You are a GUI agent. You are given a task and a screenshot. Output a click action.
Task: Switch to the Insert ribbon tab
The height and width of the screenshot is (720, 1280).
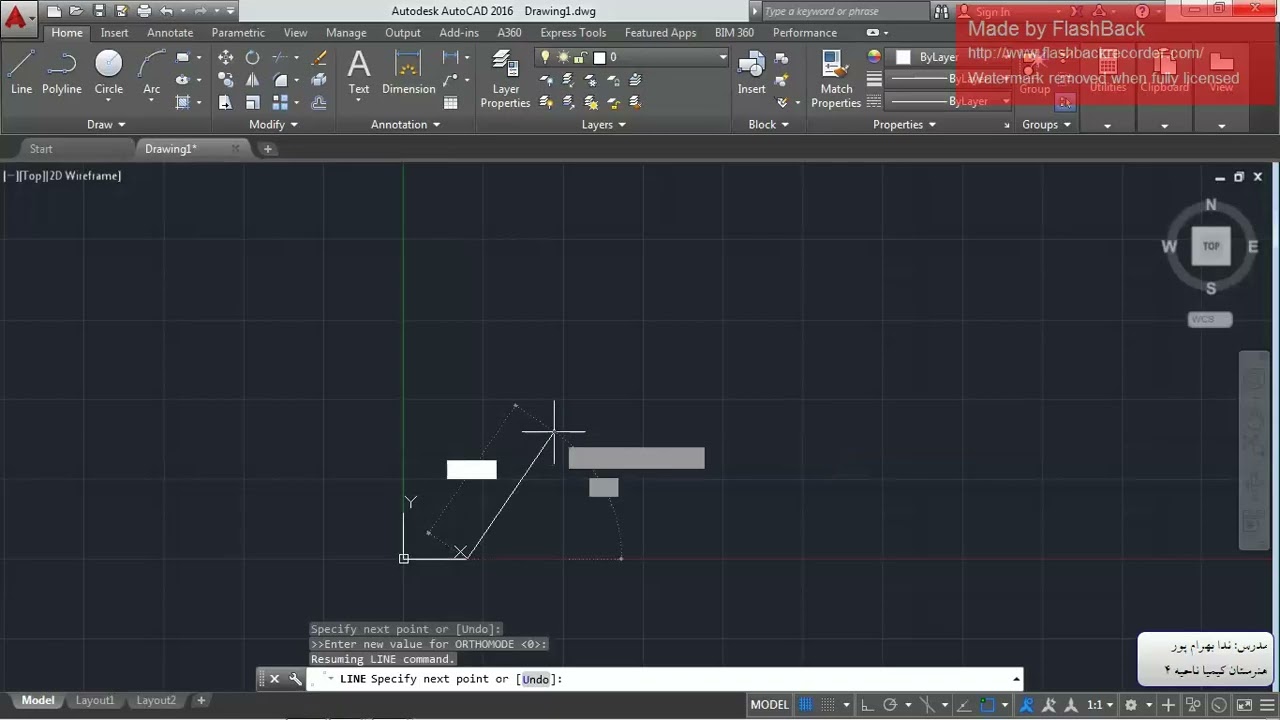click(x=114, y=32)
